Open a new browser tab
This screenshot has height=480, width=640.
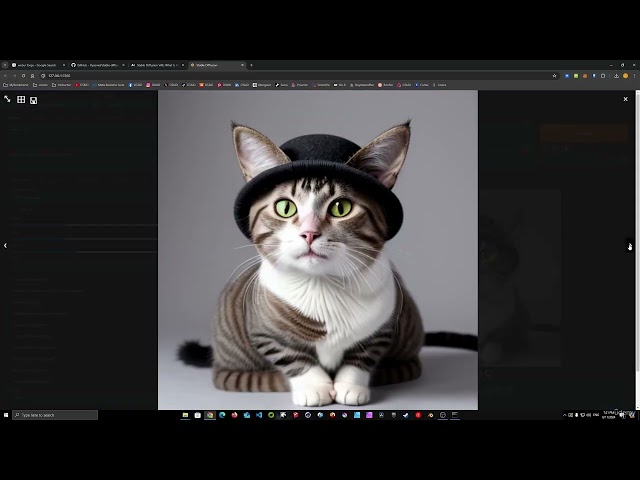coord(251,65)
